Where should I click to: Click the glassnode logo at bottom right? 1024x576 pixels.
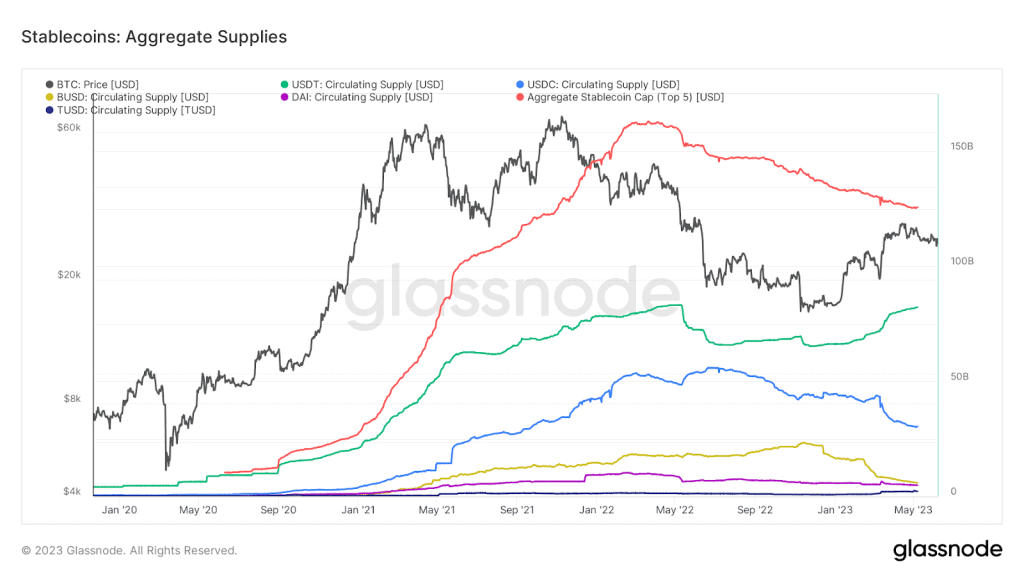[x=946, y=549]
